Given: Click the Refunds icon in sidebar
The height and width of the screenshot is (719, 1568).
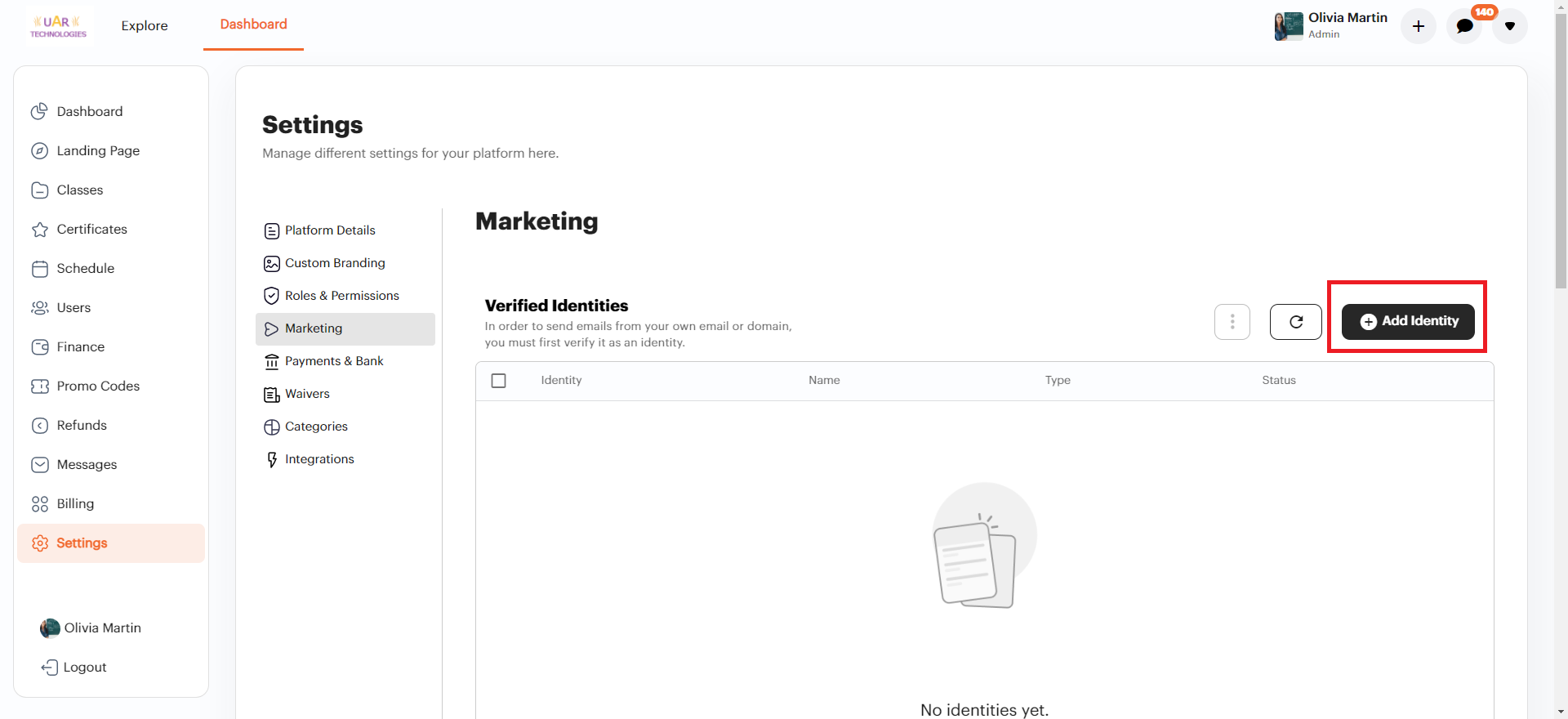Looking at the screenshot, I should pos(39,425).
